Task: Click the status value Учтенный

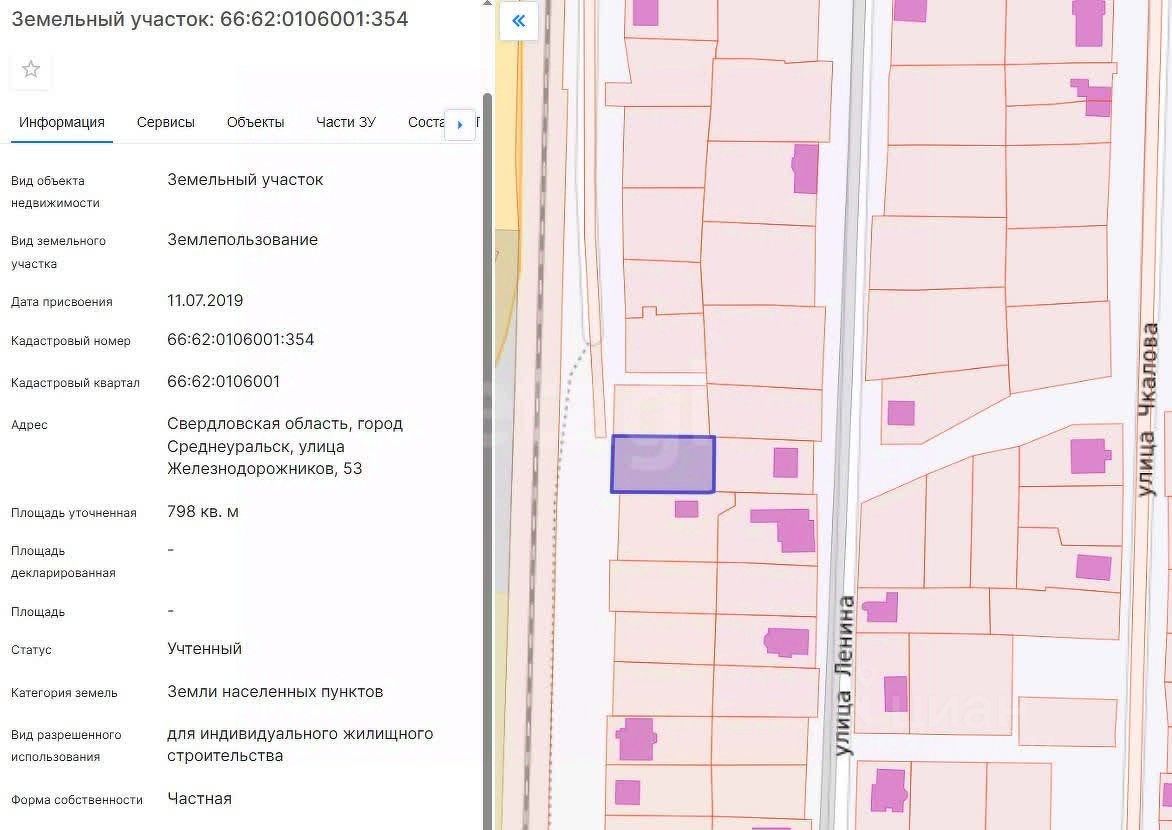Action: [204, 649]
